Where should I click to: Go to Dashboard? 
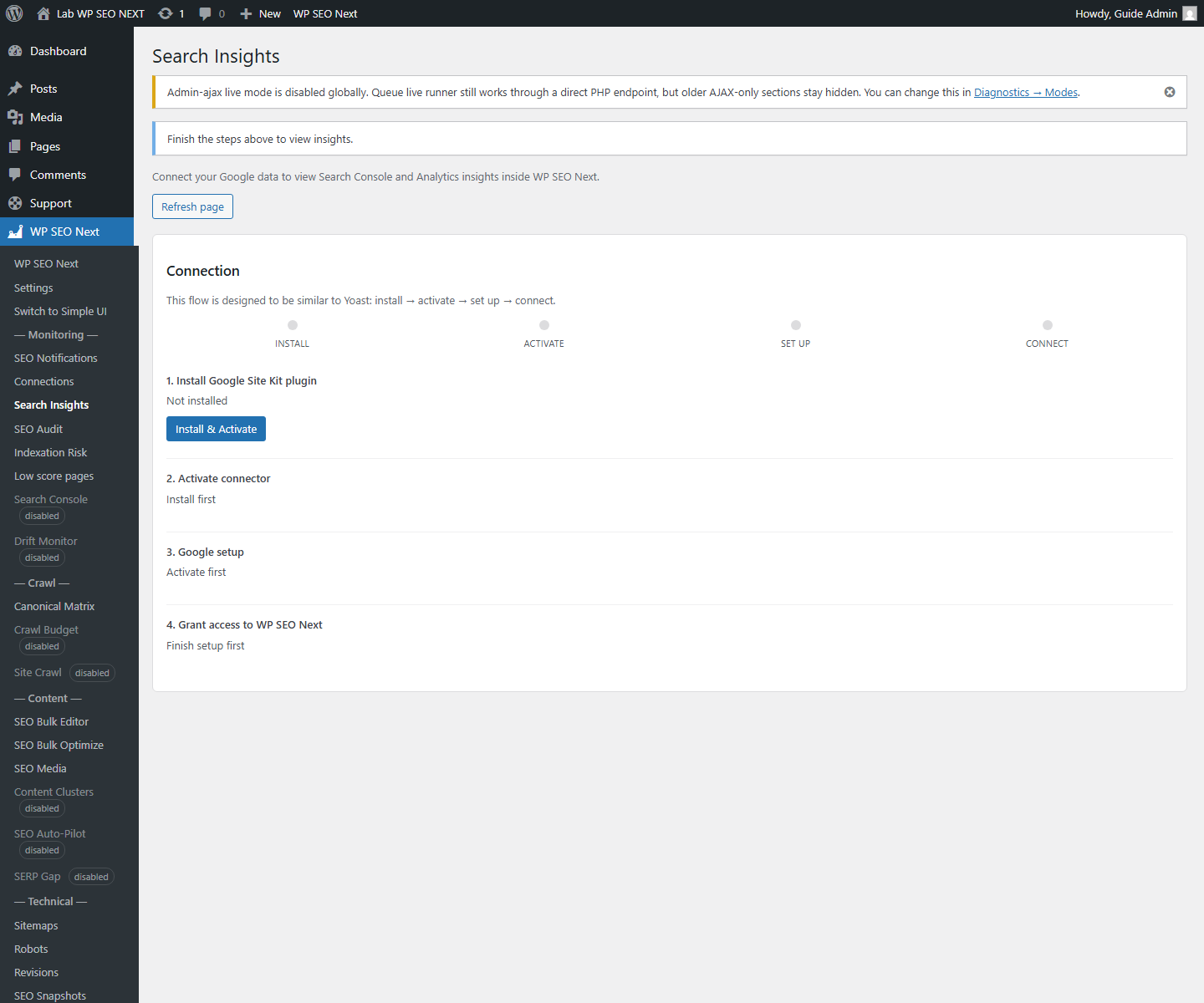[x=67, y=51]
